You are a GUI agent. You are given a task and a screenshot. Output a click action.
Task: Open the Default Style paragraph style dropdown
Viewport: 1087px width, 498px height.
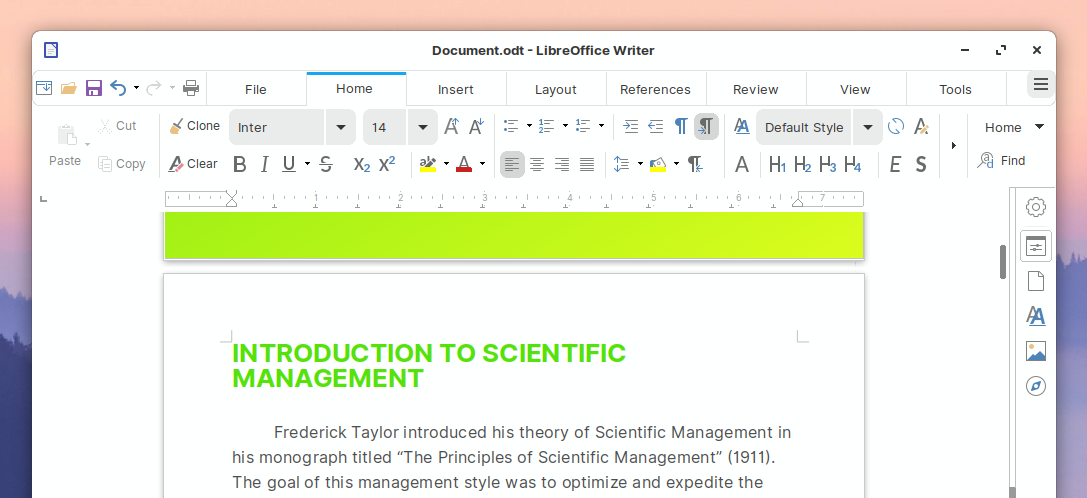868,127
